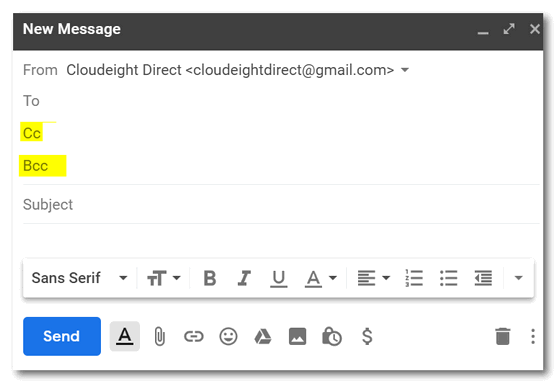
Task: Expand the text size dropdown
Action: pyautogui.click(x=164, y=278)
